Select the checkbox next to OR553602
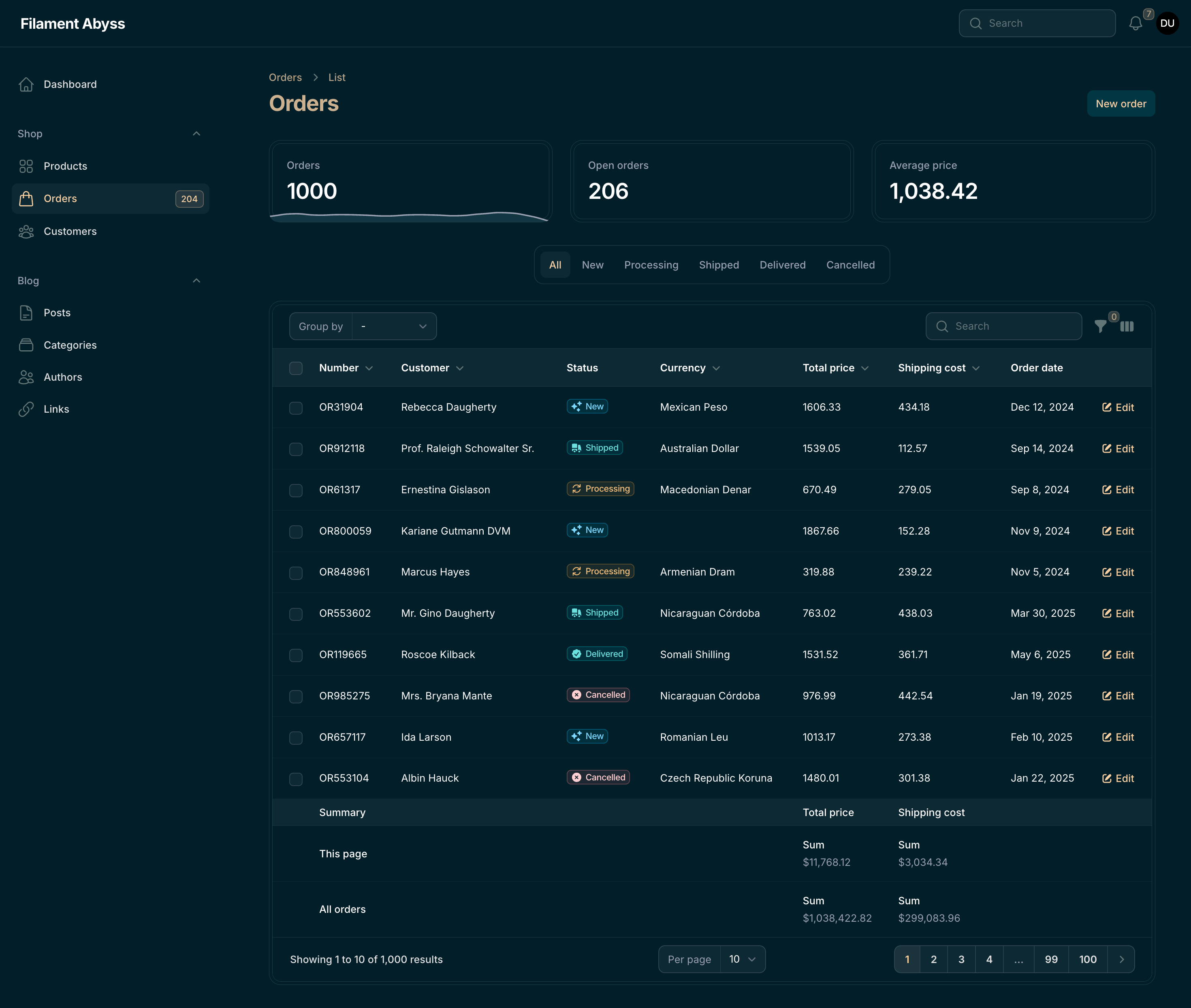 tap(296, 614)
